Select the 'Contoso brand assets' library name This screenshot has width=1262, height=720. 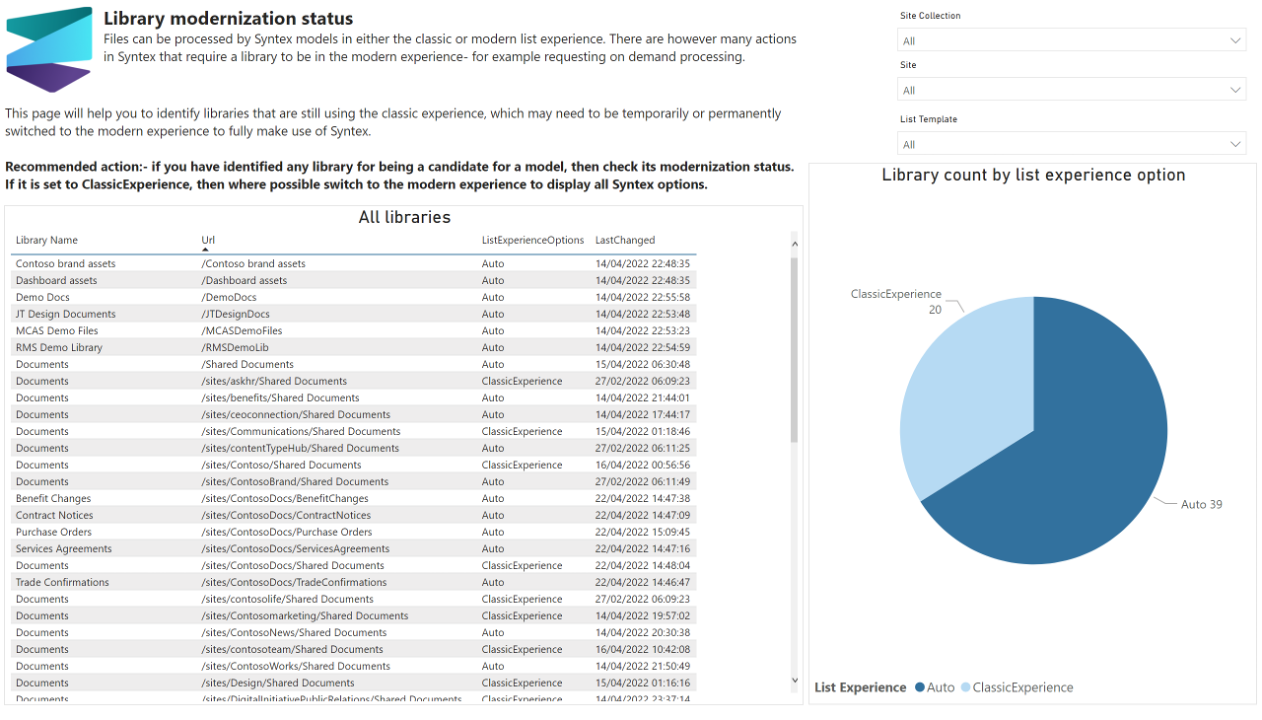[x=65, y=264]
